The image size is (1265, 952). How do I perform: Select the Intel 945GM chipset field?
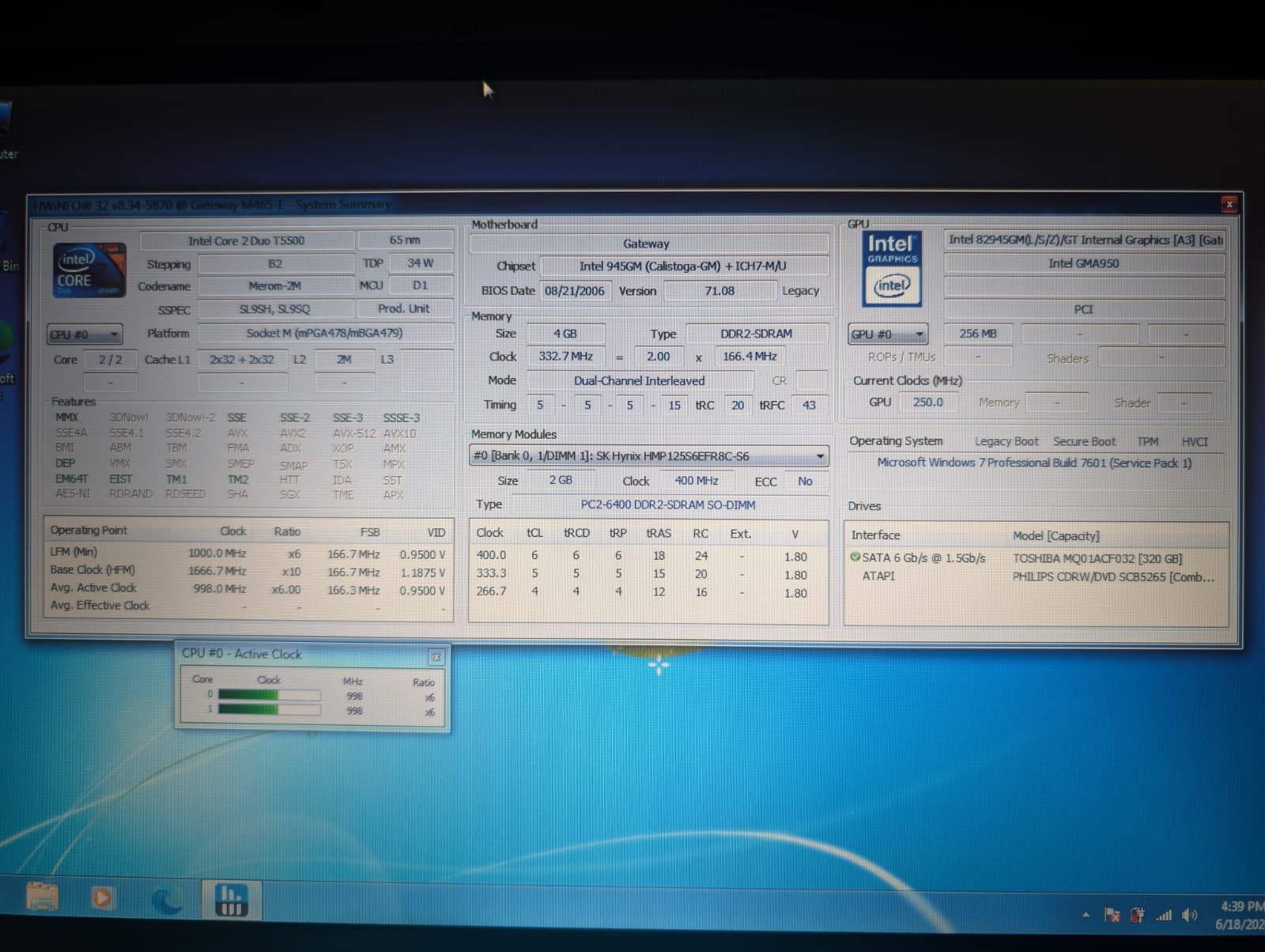tap(683, 266)
